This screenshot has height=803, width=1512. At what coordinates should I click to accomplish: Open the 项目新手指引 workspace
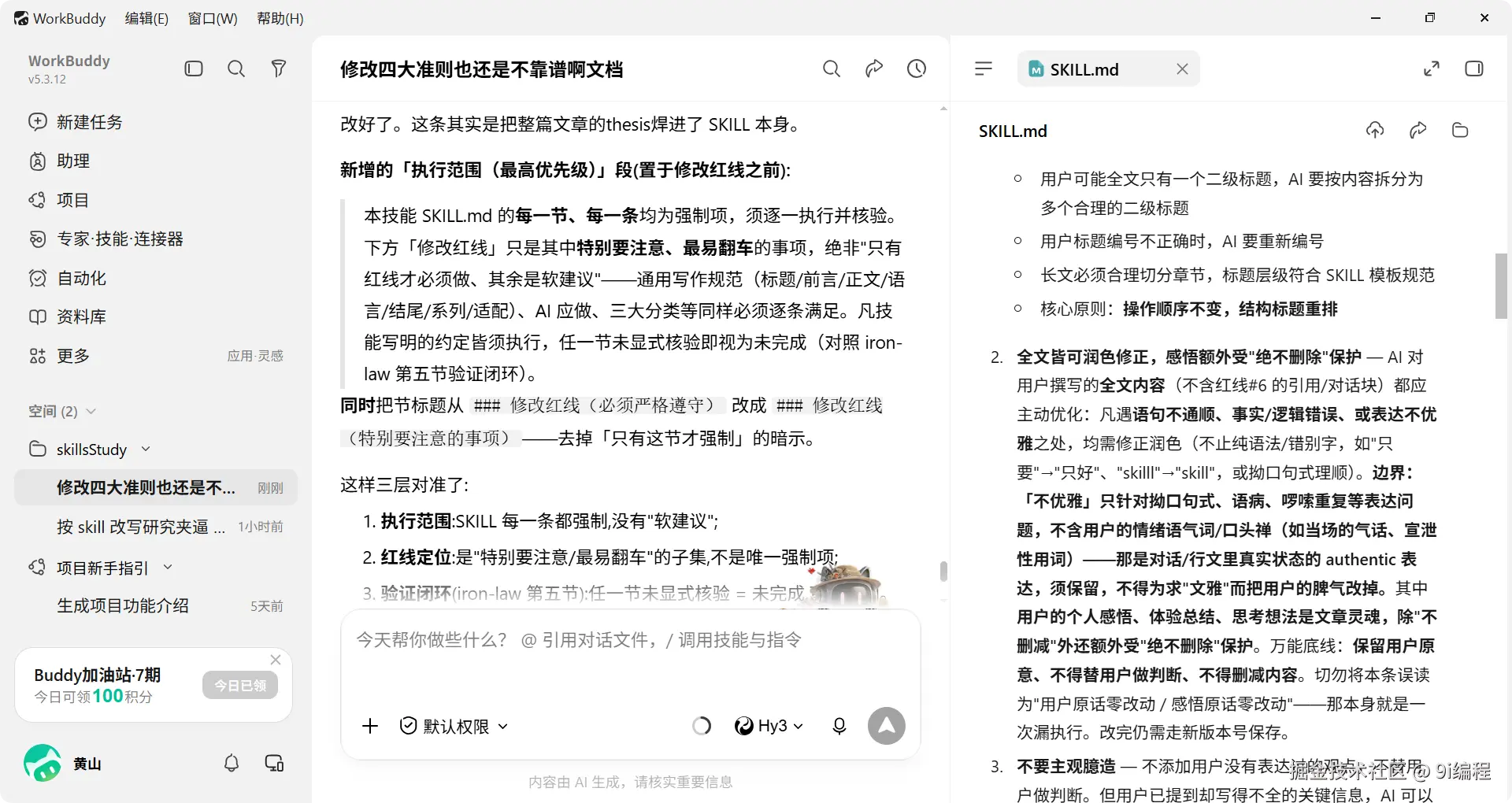[102, 568]
